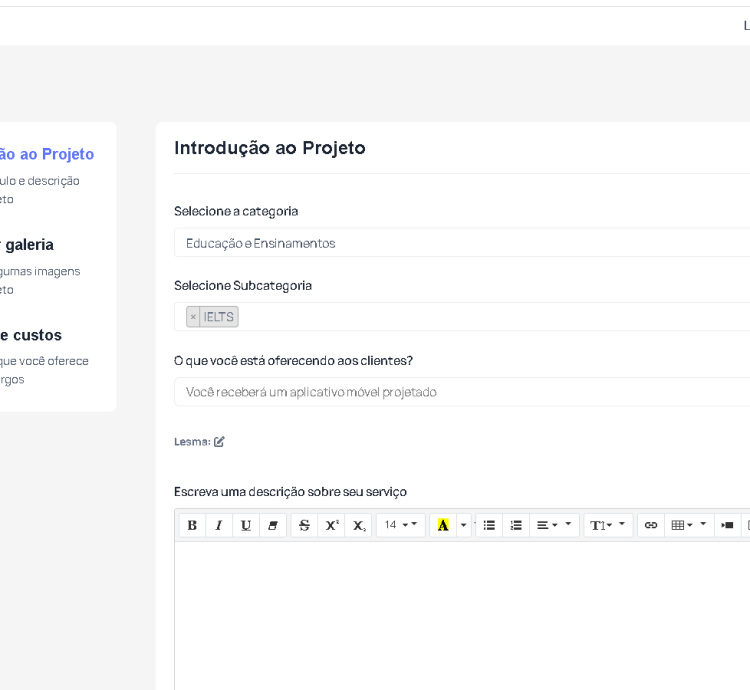Toggle underline formatting
The width and height of the screenshot is (750, 690).
tap(246, 525)
